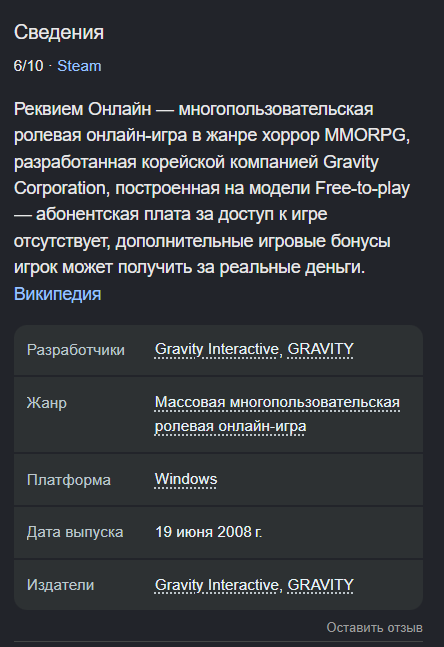This screenshot has height=647, width=444.
Task: Click the 6/10 rating value
Action: [x=28, y=66]
